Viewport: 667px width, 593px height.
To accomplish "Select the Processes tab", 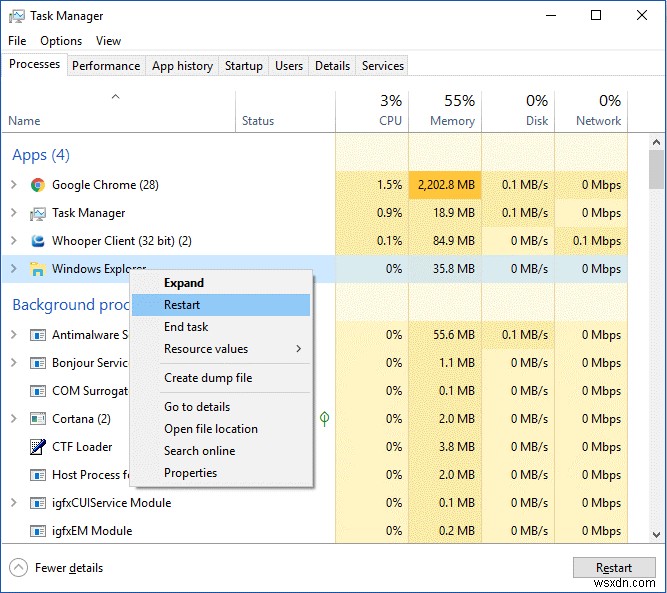I will tap(34, 64).
